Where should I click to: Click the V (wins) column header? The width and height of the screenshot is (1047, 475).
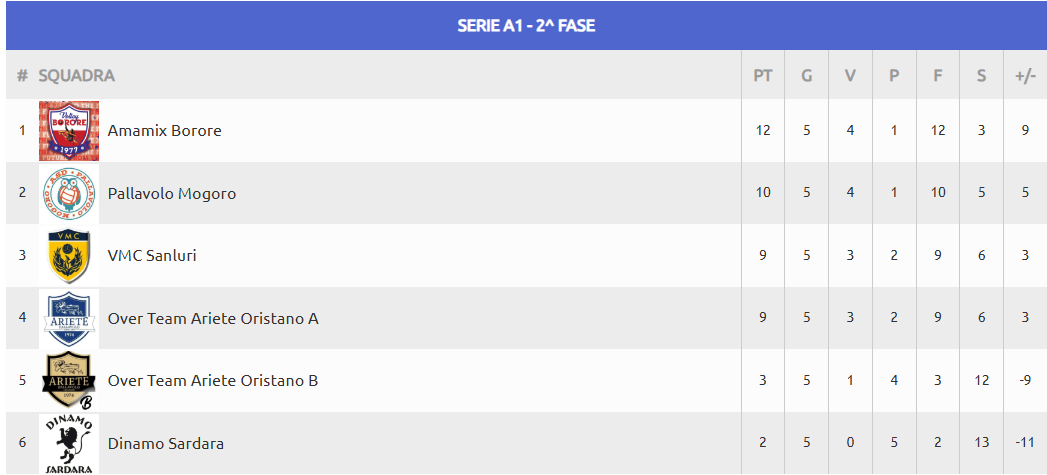(850, 75)
